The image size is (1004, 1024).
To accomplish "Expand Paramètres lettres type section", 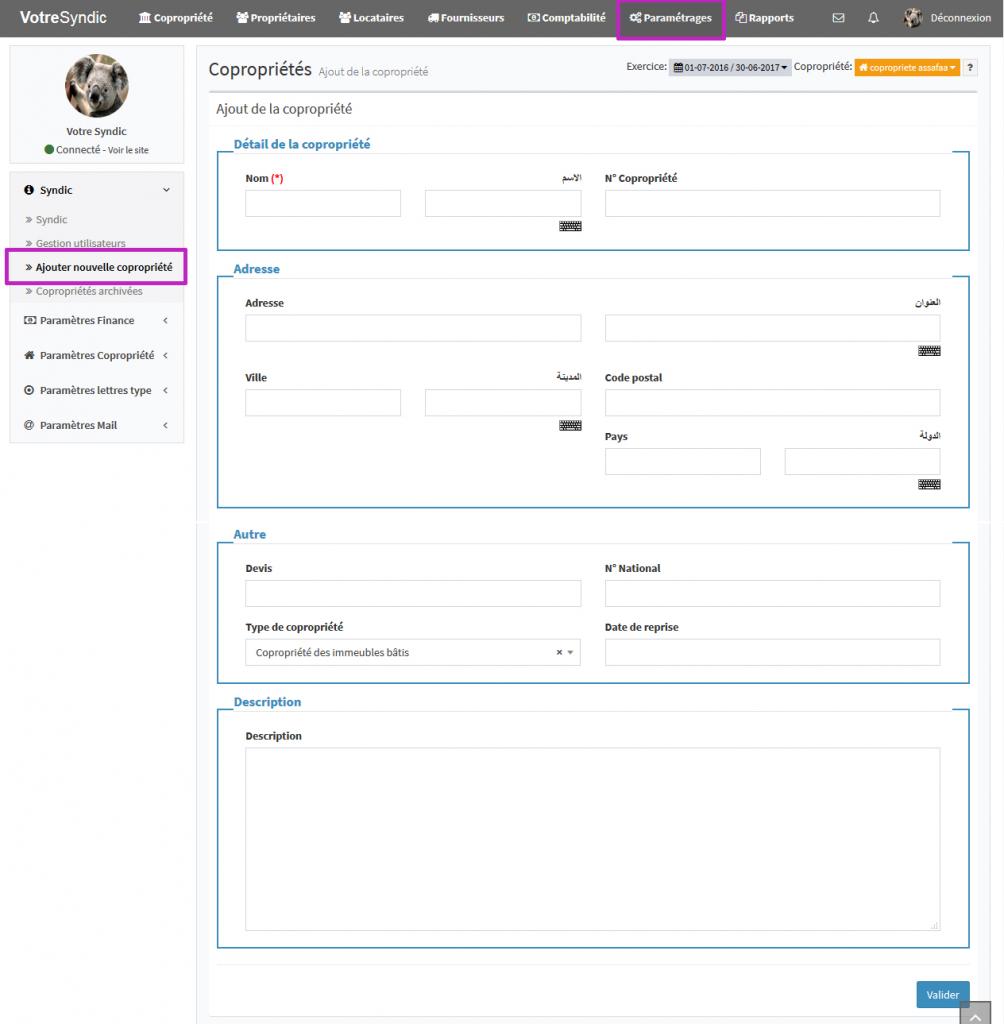I will (x=97, y=390).
